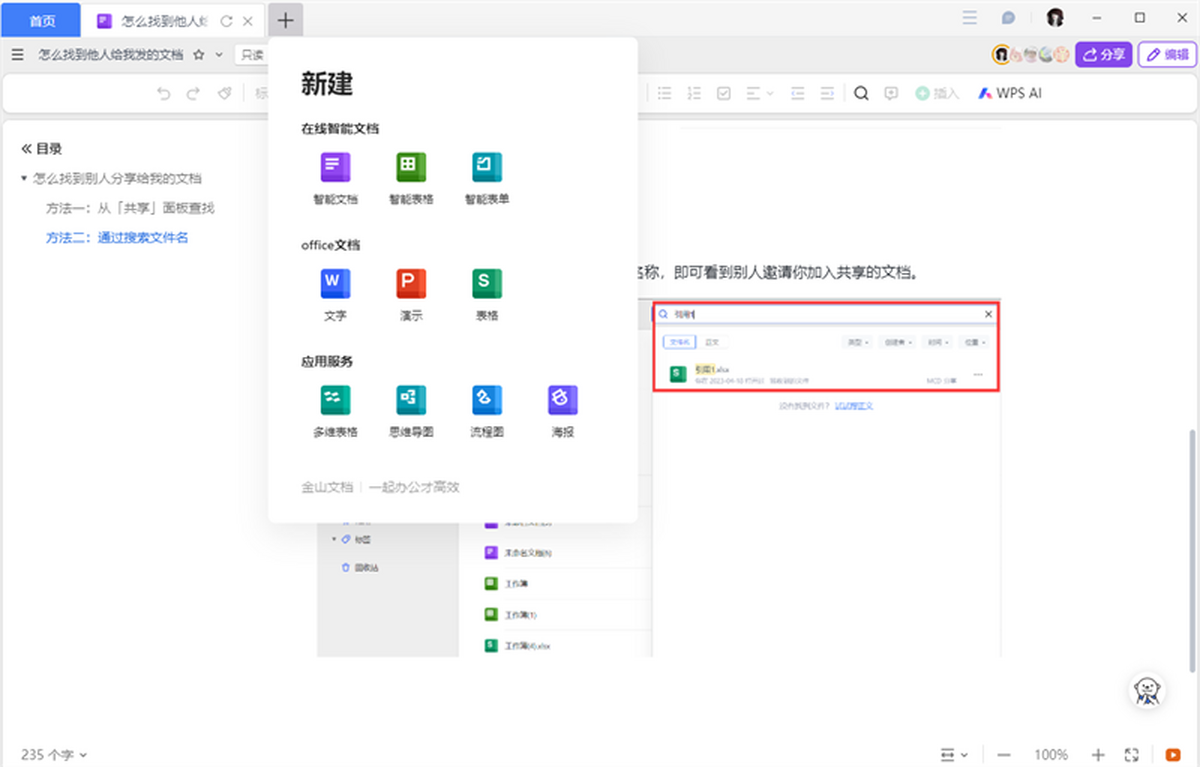Click the 编辑 edit button

pyautogui.click(x=1167, y=55)
